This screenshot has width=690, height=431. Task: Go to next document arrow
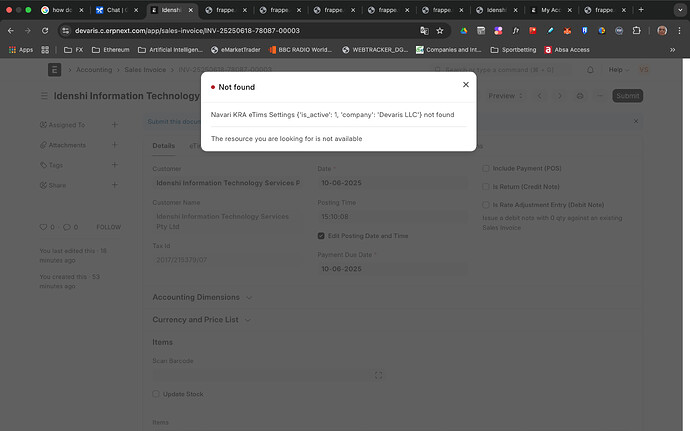tap(560, 96)
